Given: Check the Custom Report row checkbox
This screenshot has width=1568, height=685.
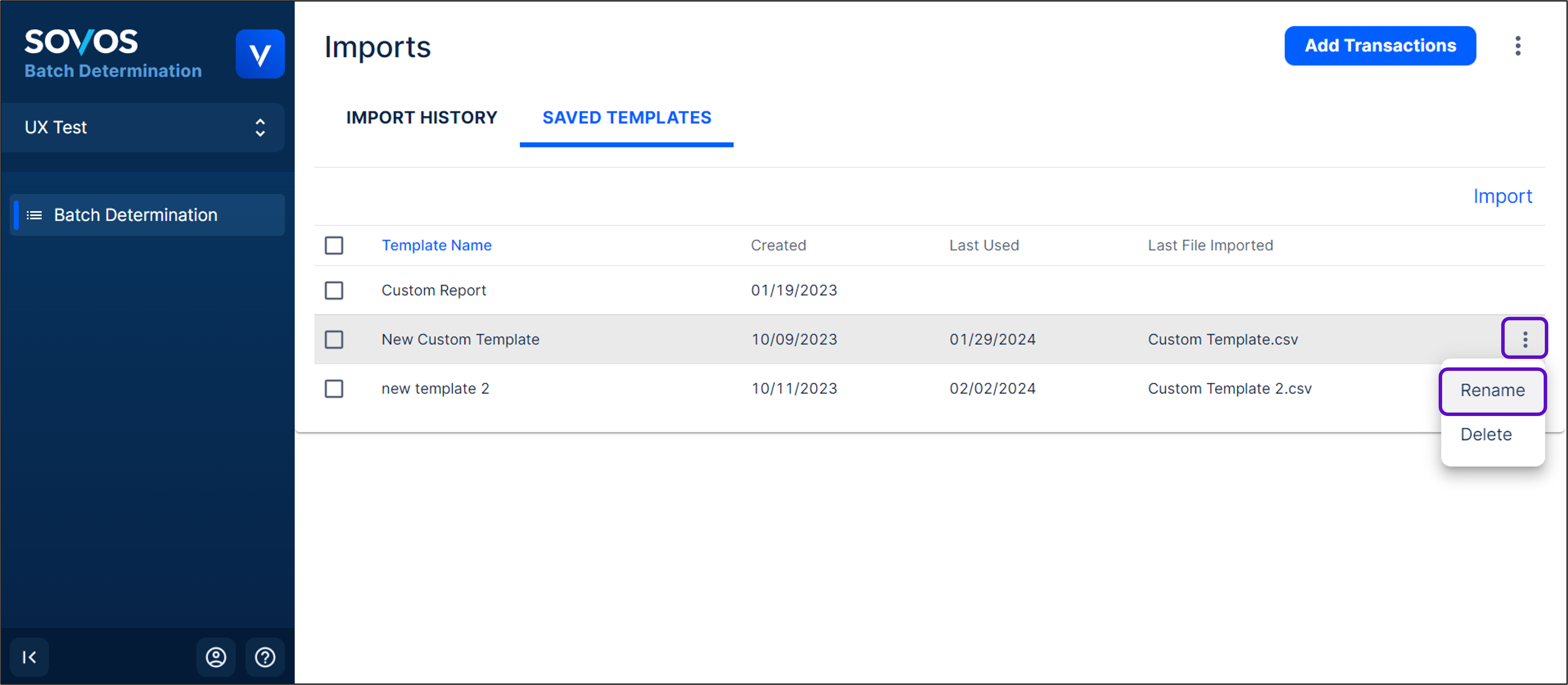Looking at the screenshot, I should pos(334,290).
